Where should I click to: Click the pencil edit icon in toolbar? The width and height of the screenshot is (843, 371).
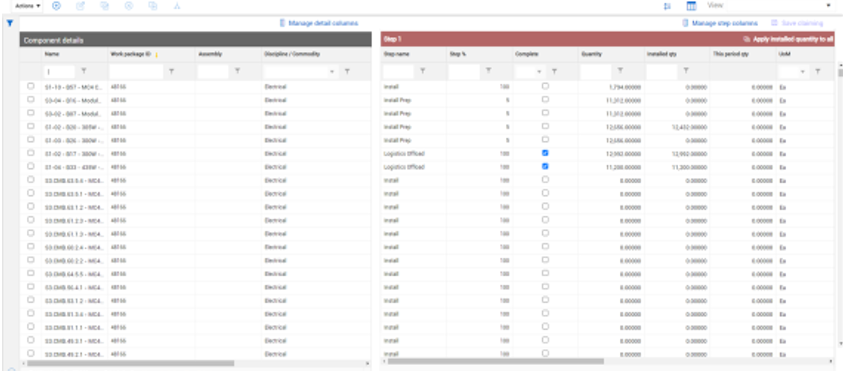81,6
